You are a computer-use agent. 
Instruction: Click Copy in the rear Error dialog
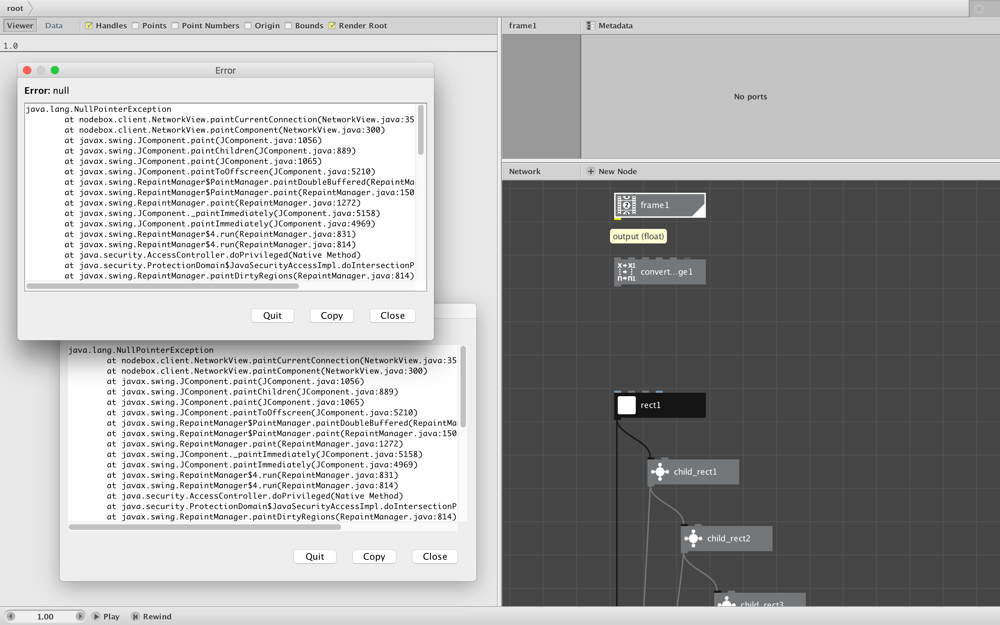click(x=374, y=557)
